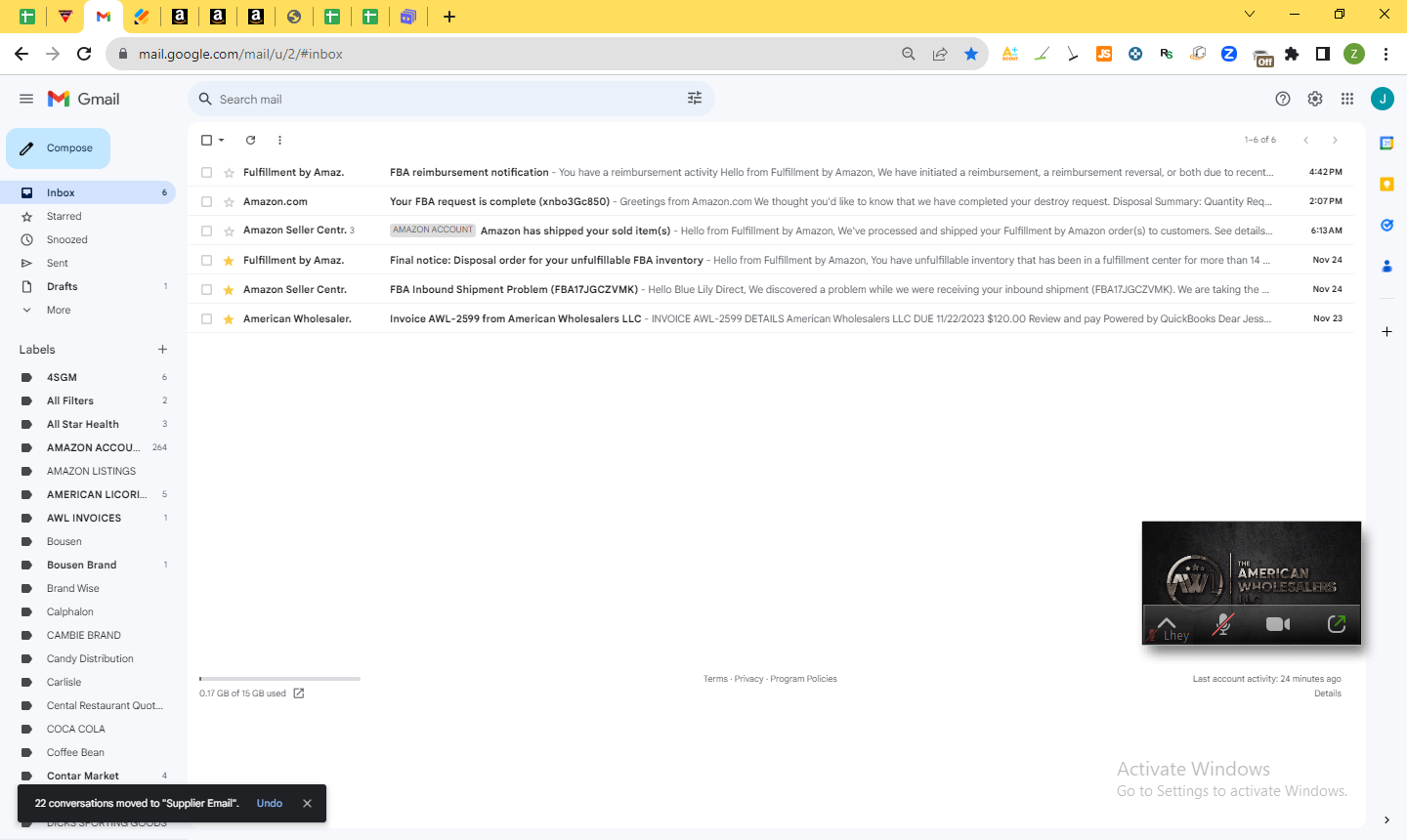Image resolution: width=1407 pixels, height=840 pixels.
Task: Tick the Amazon has shipped email checkbox
Action: point(206,231)
